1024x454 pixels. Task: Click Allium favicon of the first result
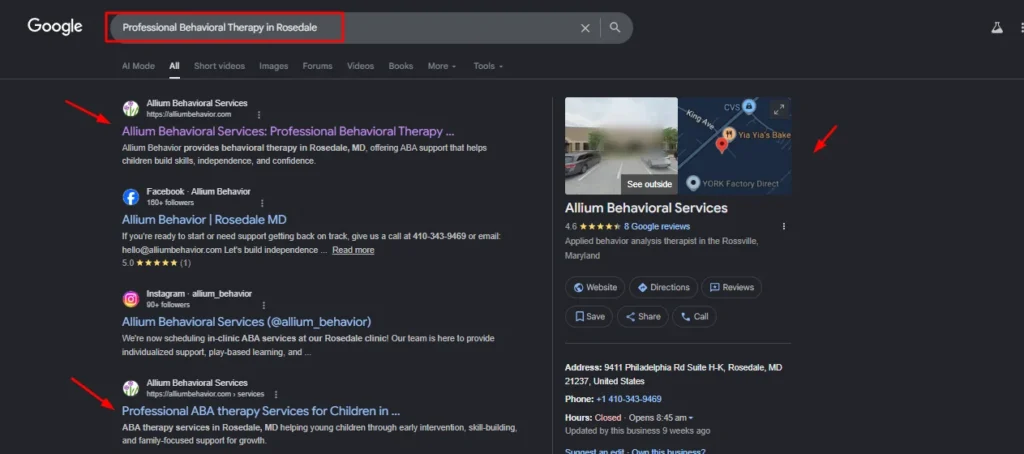click(x=131, y=108)
